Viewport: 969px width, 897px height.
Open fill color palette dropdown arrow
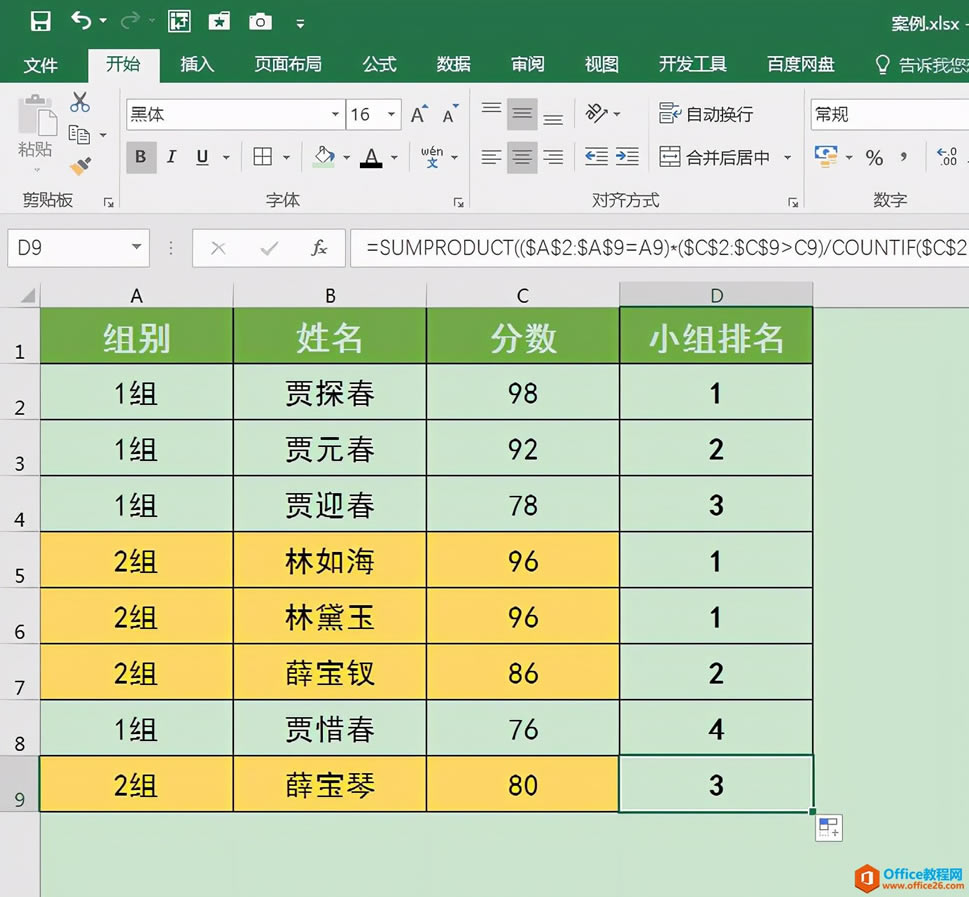346,158
